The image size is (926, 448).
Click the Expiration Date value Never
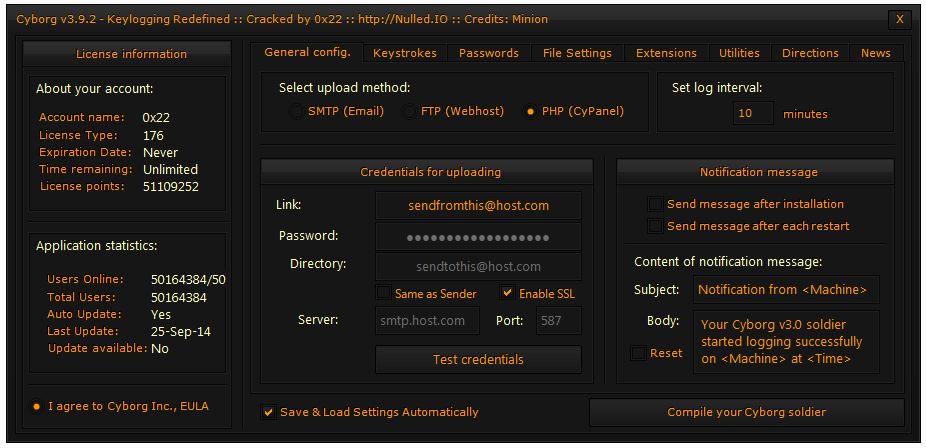click(x=160, y=152)
